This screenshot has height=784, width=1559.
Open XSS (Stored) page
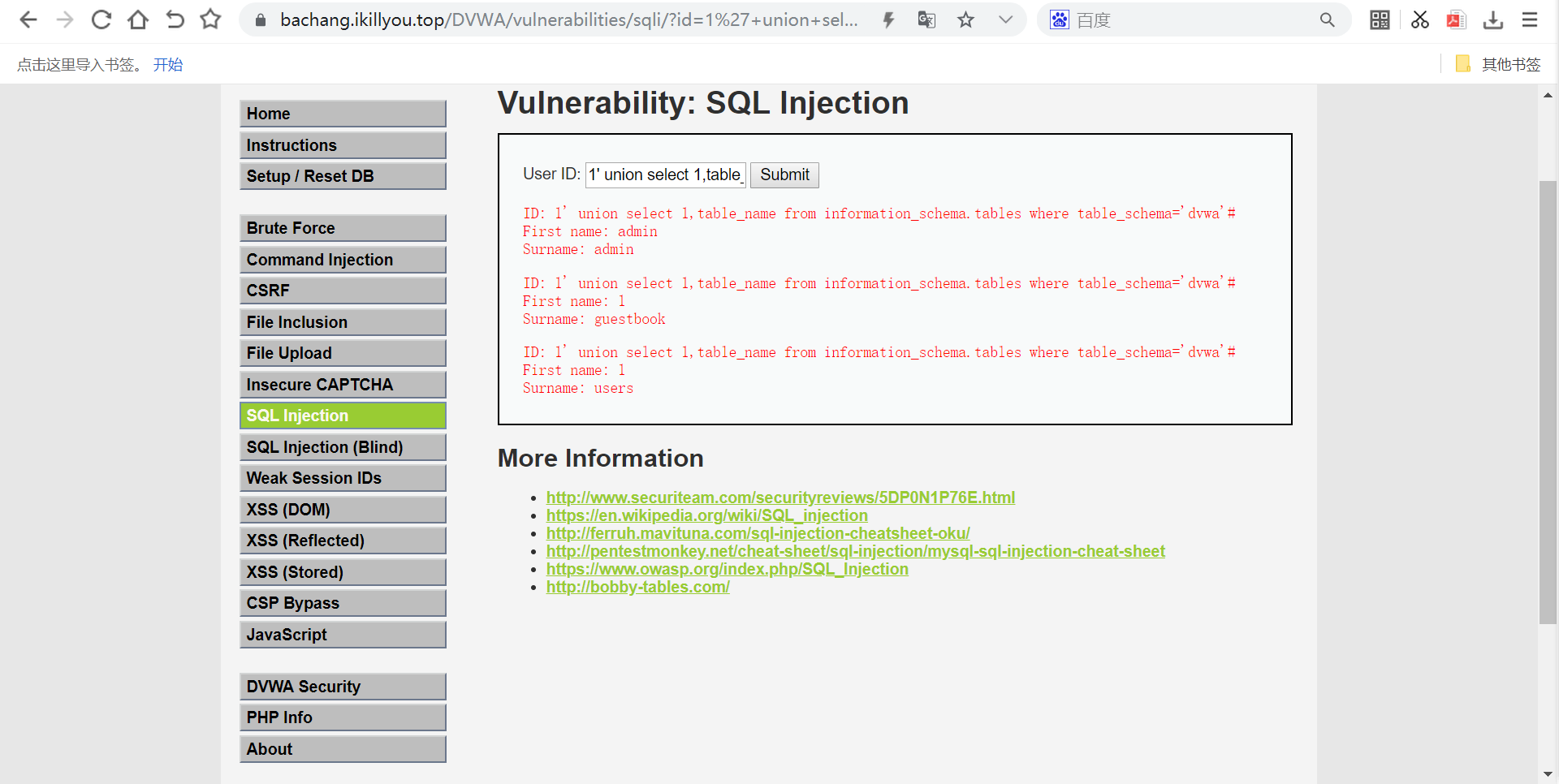pyautogui.click(x=343, y=572)
